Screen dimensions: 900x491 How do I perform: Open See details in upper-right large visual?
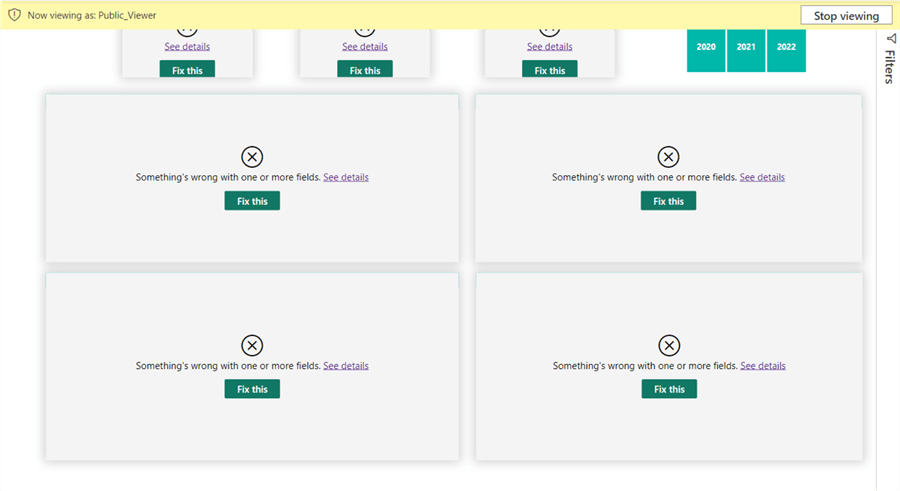(x=762, y=177)
